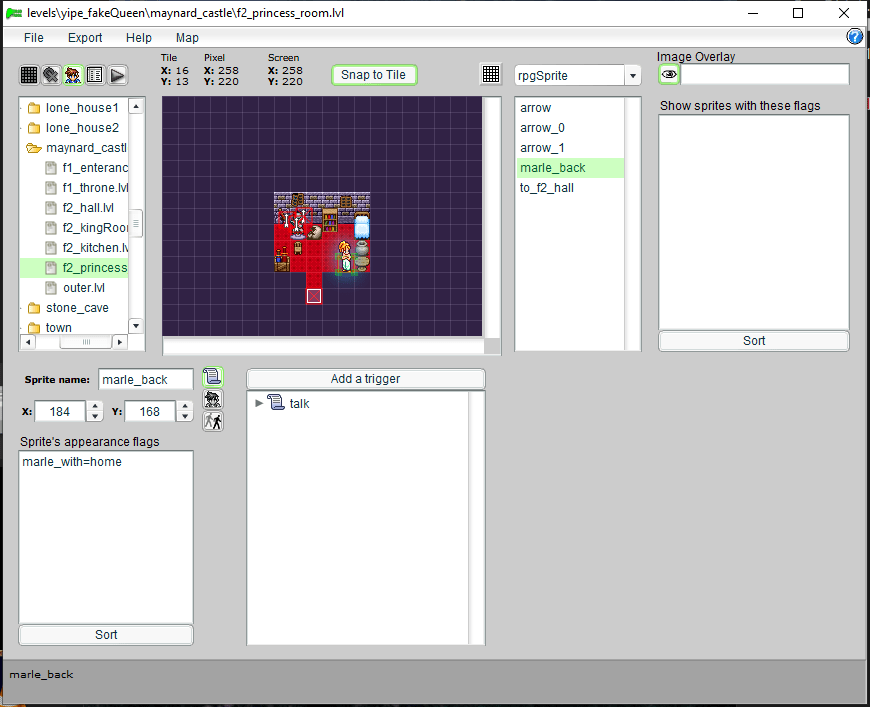Click the blue help icon at top right

(855, 37)
